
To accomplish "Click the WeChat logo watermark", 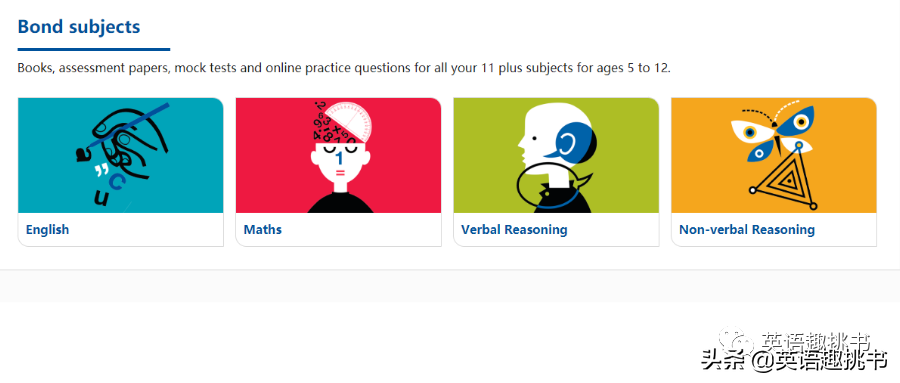I will tap(736, 342).
